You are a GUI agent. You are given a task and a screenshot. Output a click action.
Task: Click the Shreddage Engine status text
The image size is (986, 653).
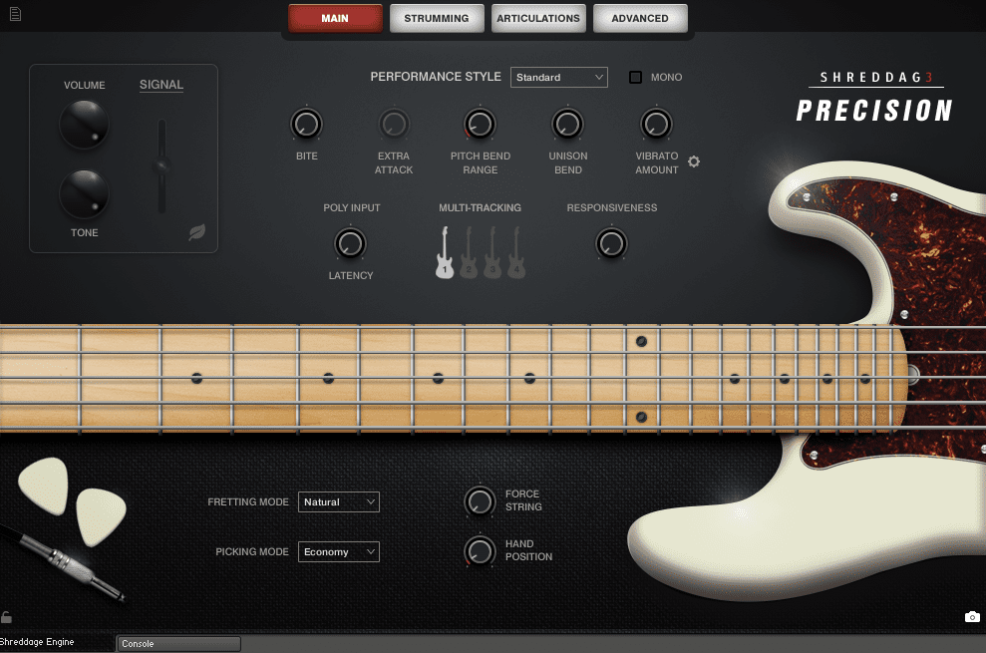(37, 642)
